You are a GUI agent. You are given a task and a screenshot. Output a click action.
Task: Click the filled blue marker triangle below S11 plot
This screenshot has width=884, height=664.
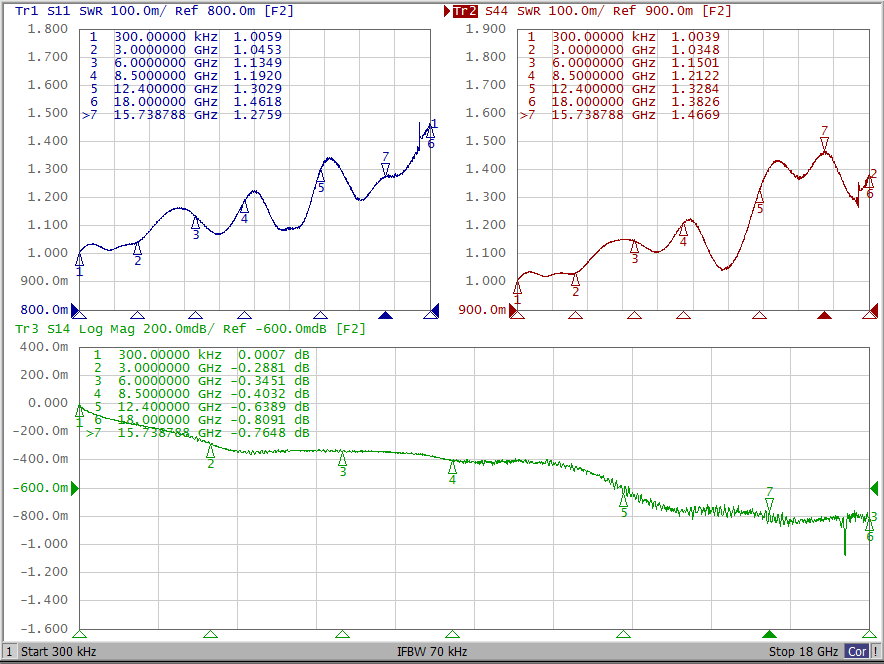(x=386, y=315)
